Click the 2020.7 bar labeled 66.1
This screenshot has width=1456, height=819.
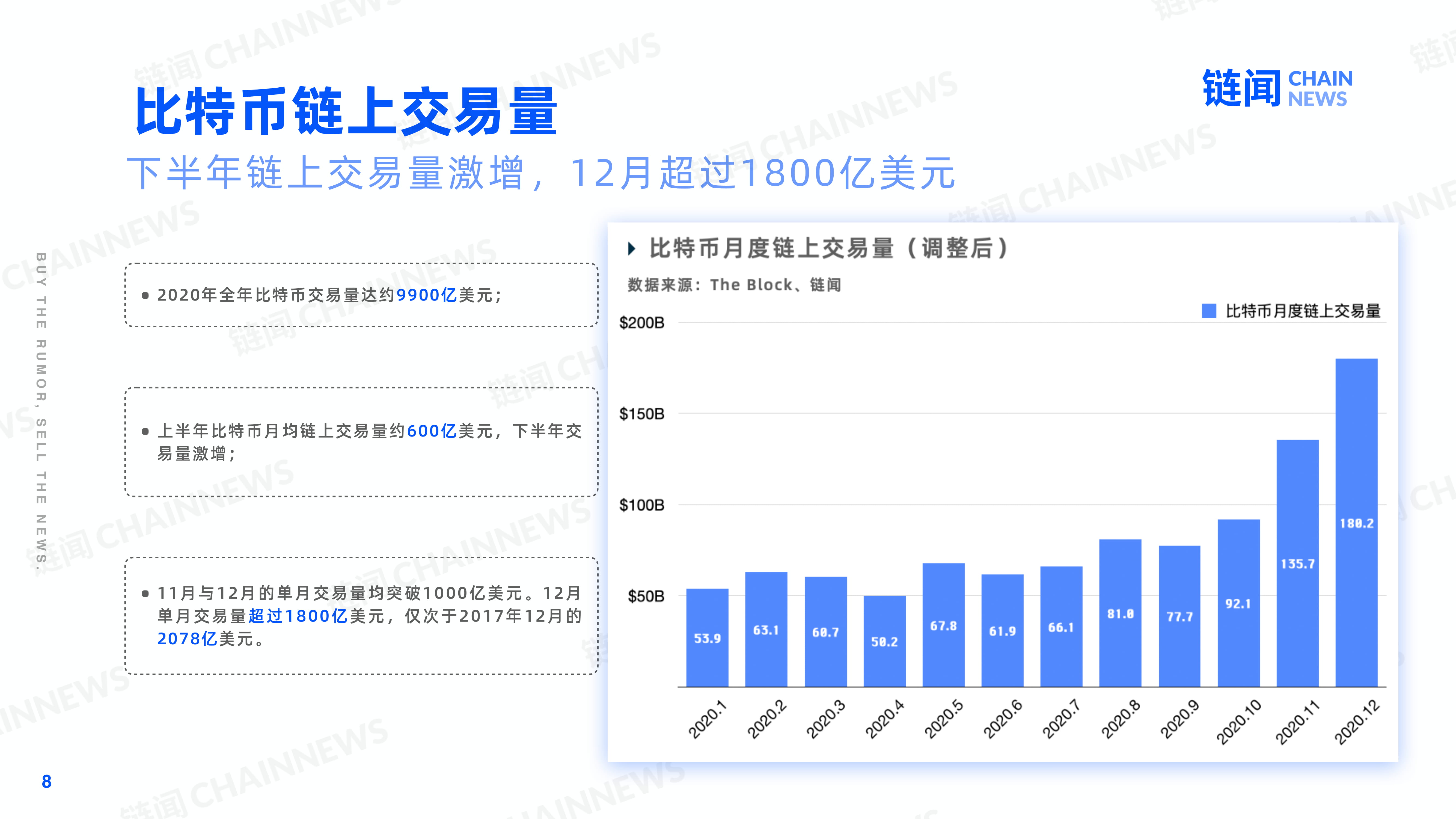[1062, 626]
